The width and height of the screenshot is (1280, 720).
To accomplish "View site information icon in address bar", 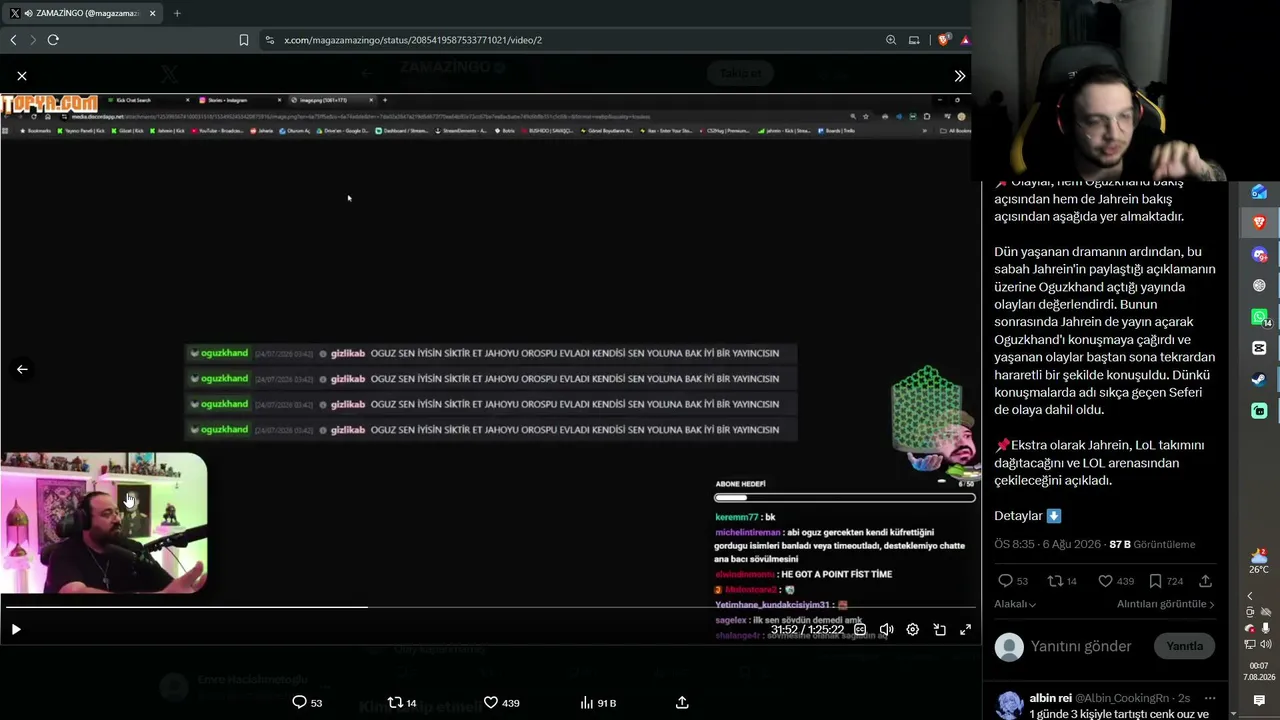I will pyautogui.click(x=269, y=40).
